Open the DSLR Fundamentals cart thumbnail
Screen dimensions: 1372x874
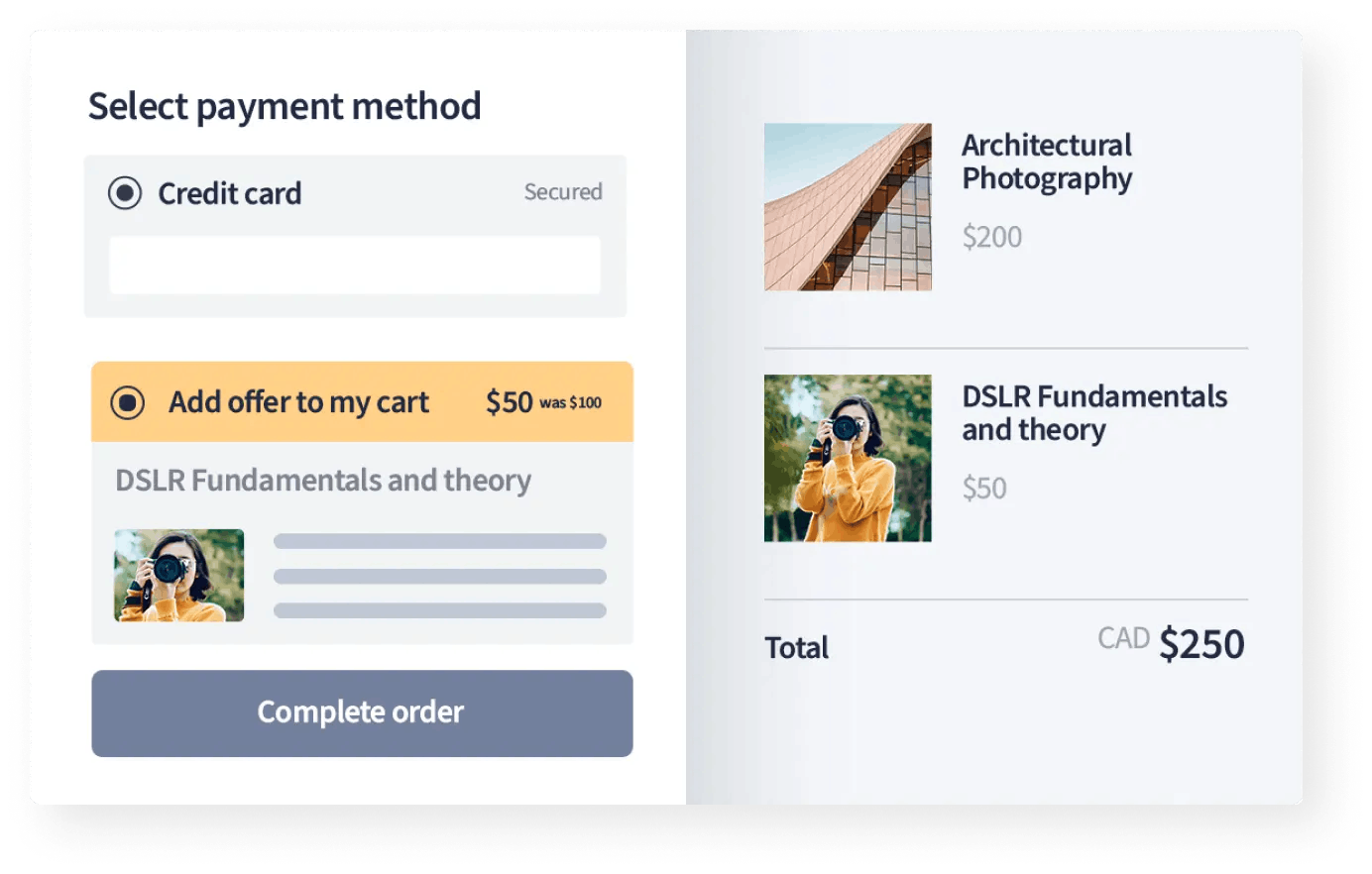pos(848,458)
